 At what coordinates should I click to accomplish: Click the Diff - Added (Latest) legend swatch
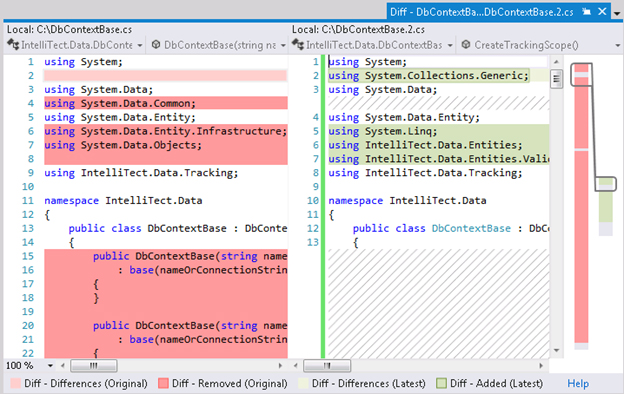(x=441, y=383)
